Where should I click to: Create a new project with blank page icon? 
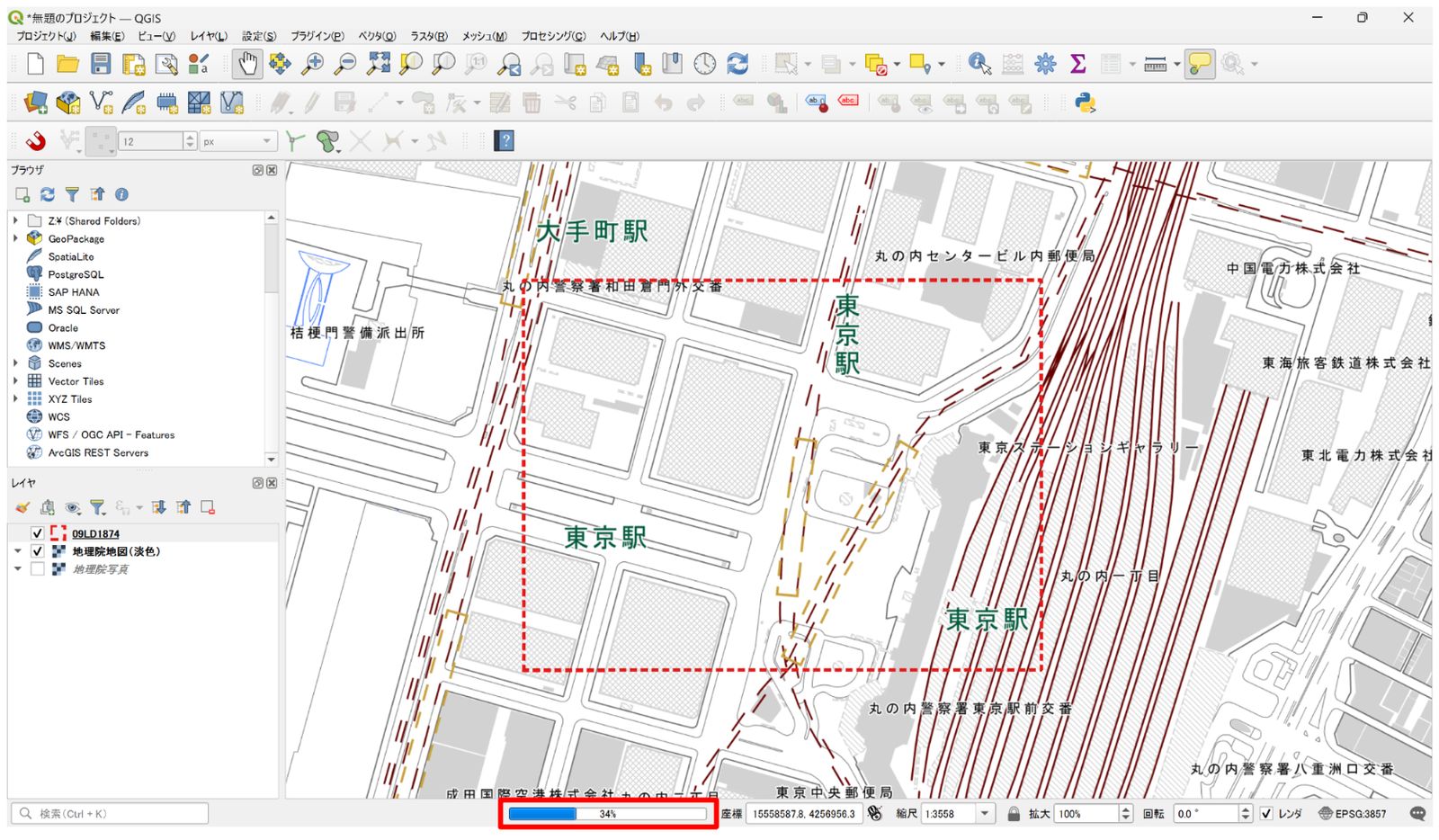[x=35, y=64]
